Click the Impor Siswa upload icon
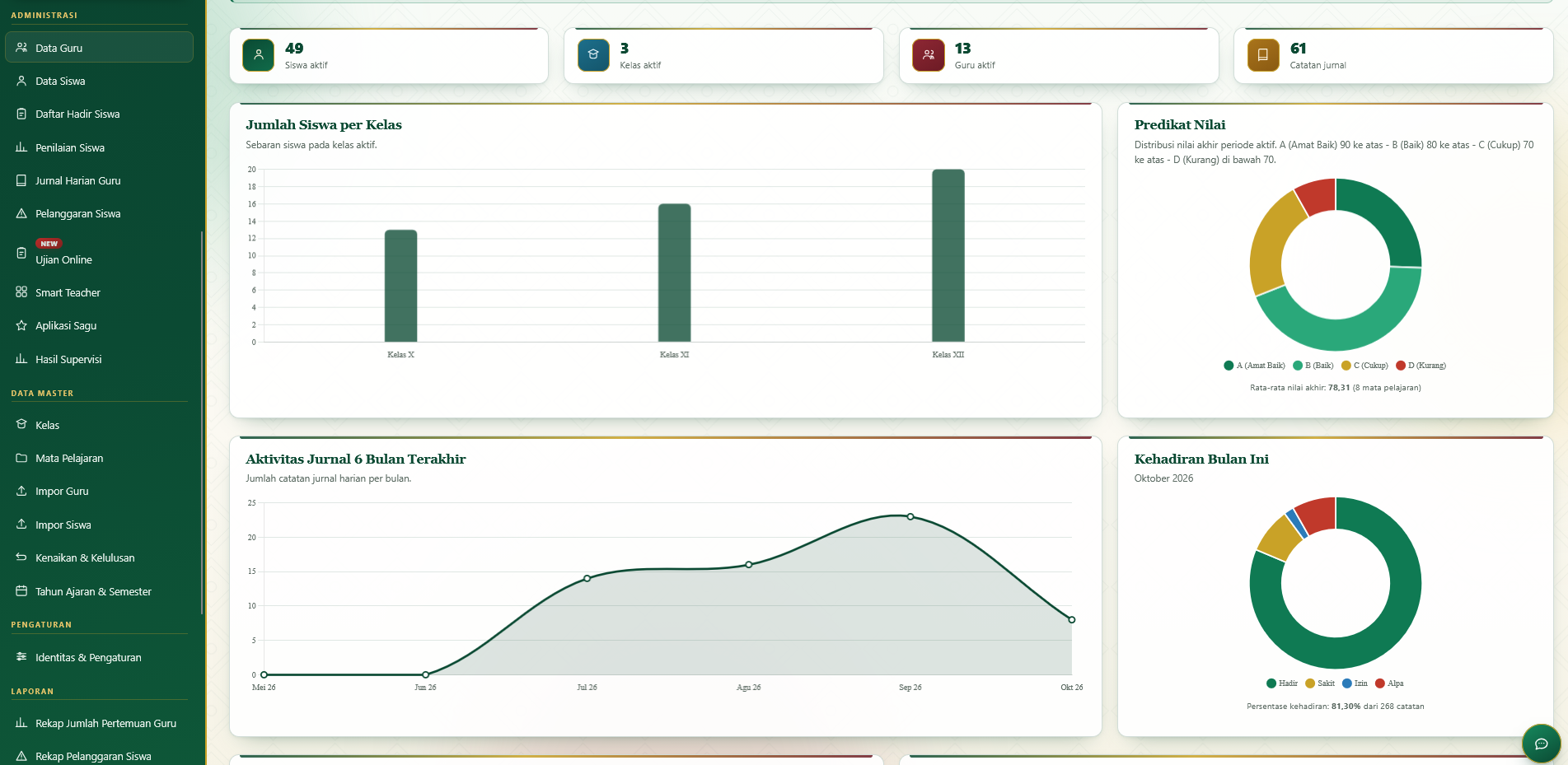Viewport: 1568px width, 765px height. (21, 525)
